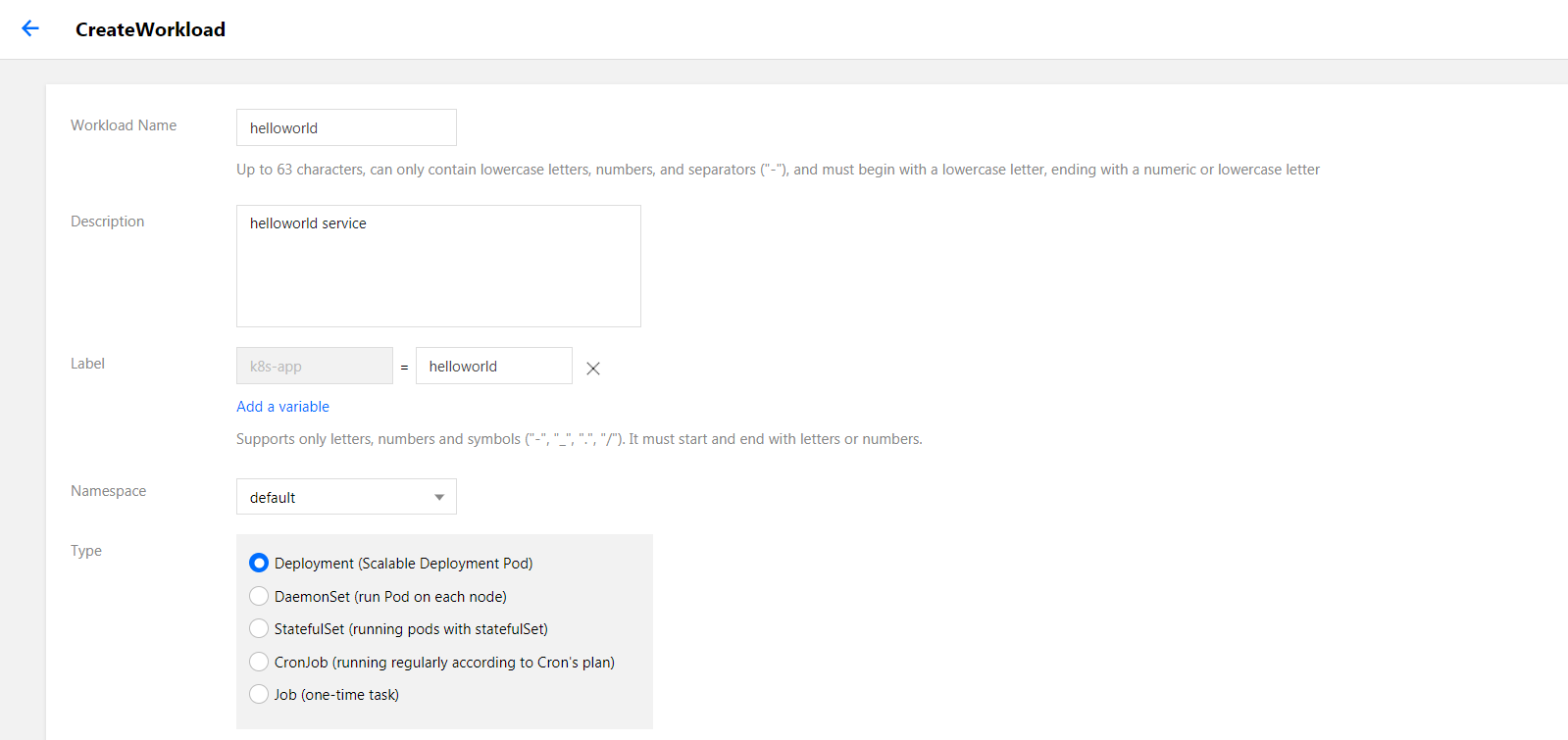Viewport: 1568px width, 740px height.
Task: Click the Type field caption
Action: (x=86, y=551)
